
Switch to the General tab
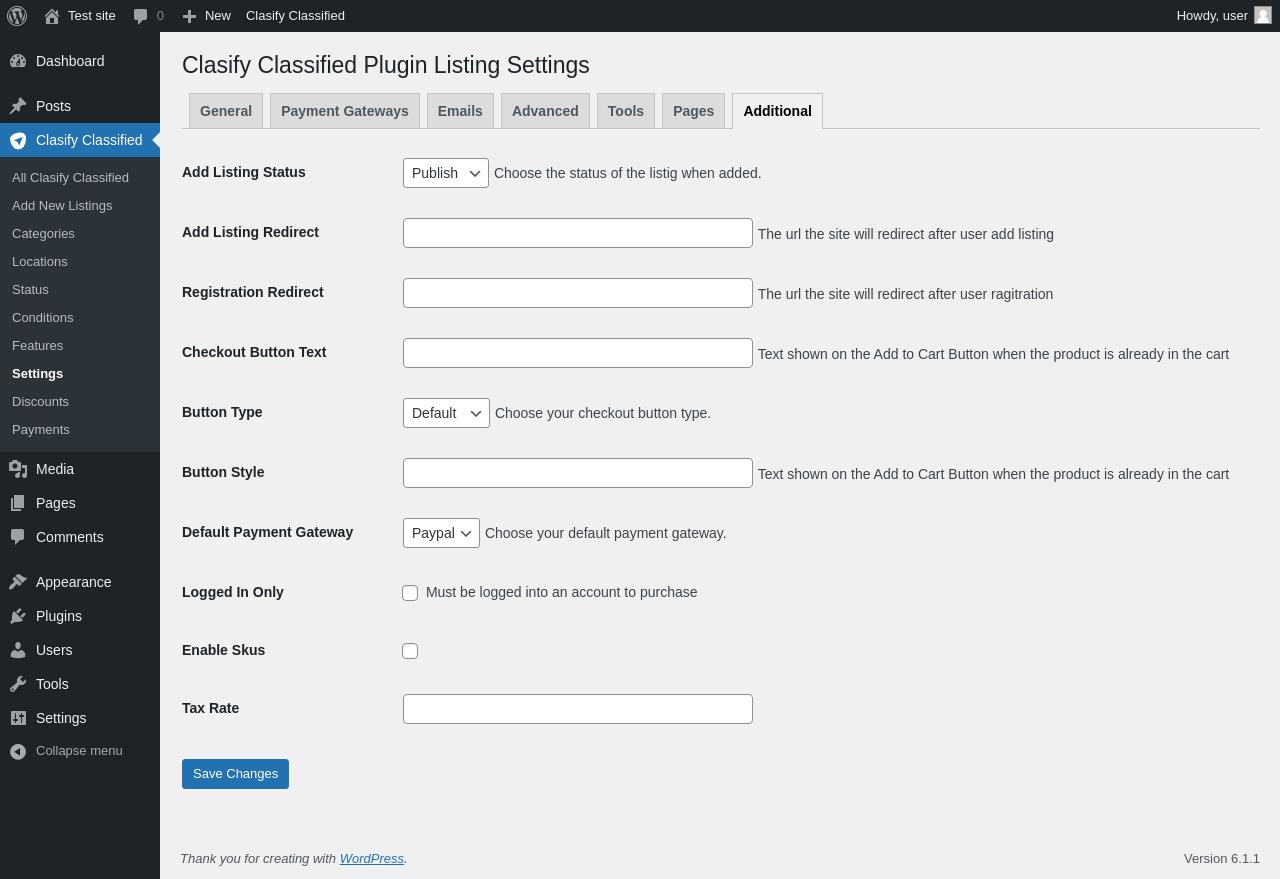coord(226,111)
